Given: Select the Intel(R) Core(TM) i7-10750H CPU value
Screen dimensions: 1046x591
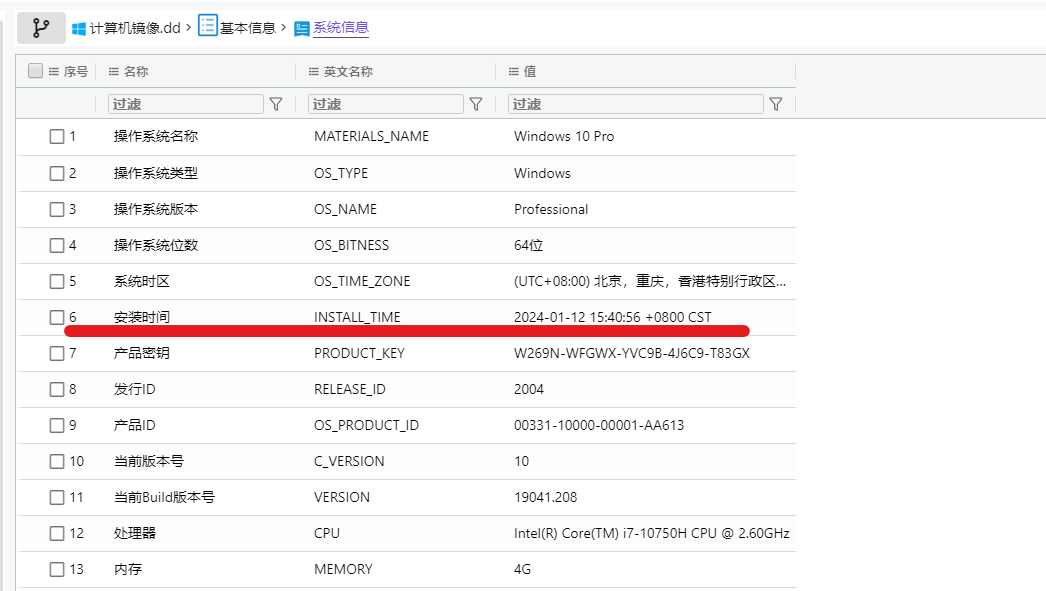Looking at the screenshot, I should pyautogui.click(x=652, y=534).
